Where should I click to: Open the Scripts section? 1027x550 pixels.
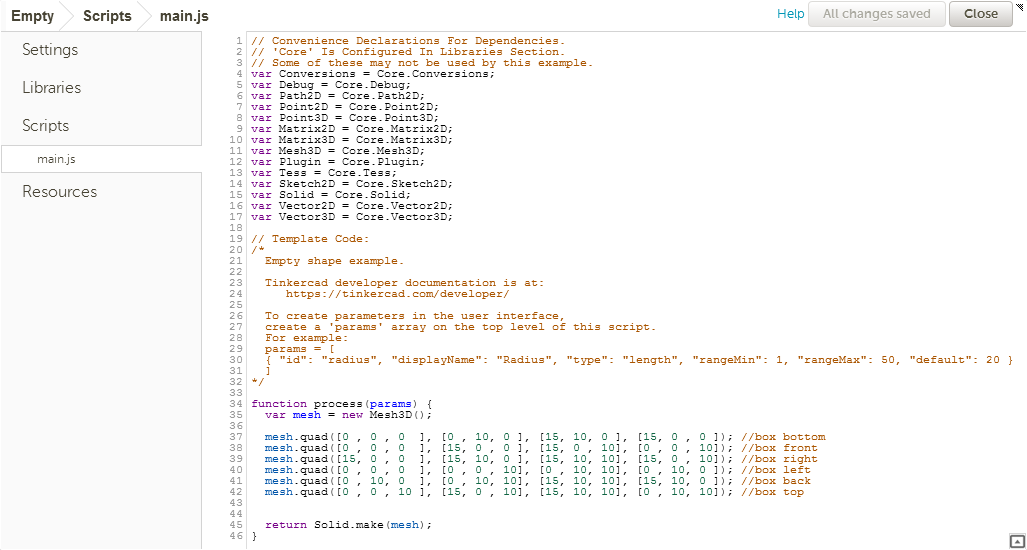pyautogui.click(x=46, y=126)
